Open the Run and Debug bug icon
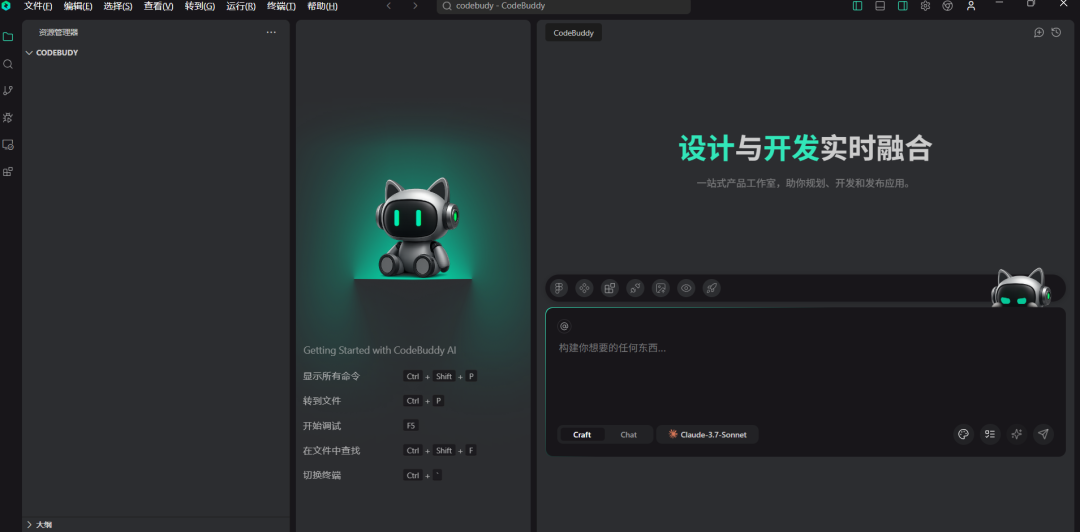The height and width of the screenshot is (532, 1080). click(x=8, y=118)
